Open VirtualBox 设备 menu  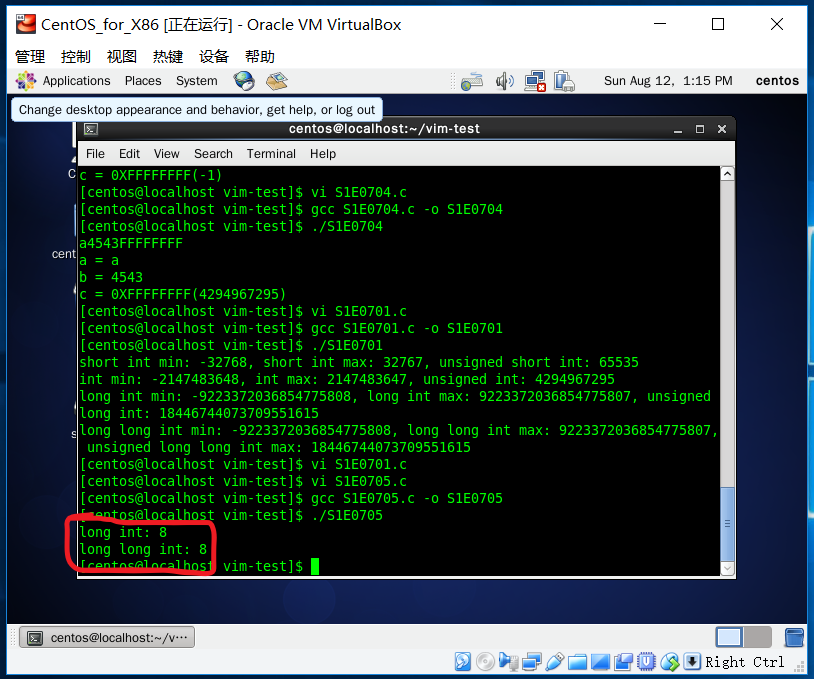coord(214,56)
